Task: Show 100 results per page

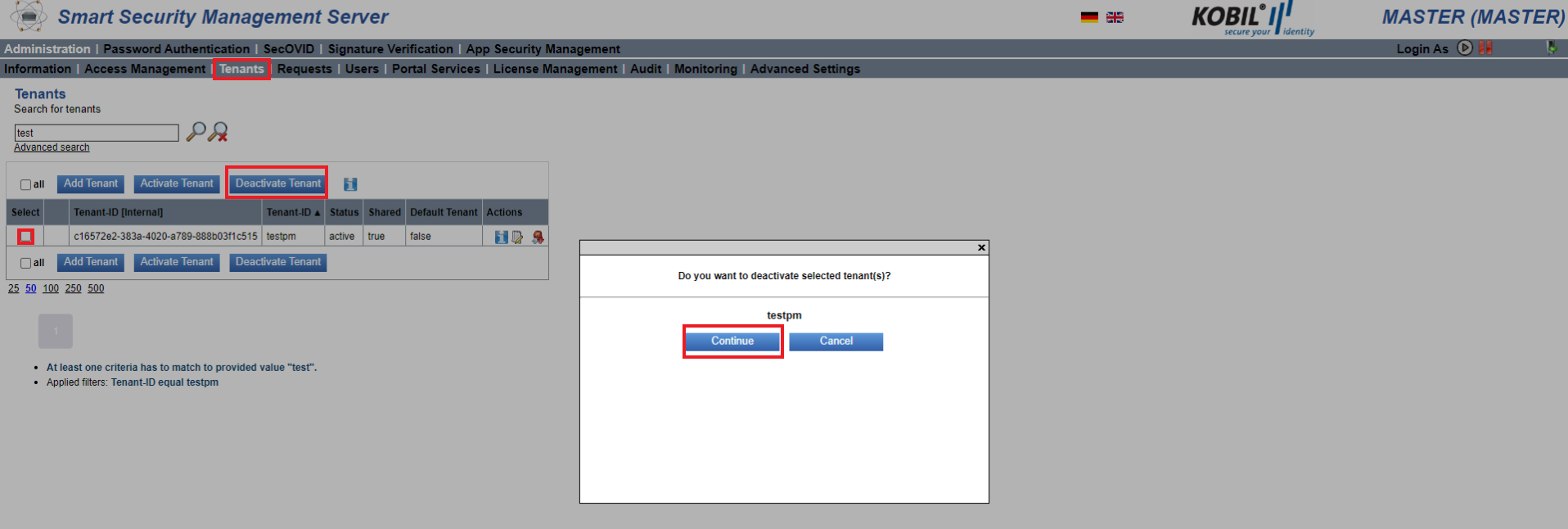Action: tap(51, 288)
